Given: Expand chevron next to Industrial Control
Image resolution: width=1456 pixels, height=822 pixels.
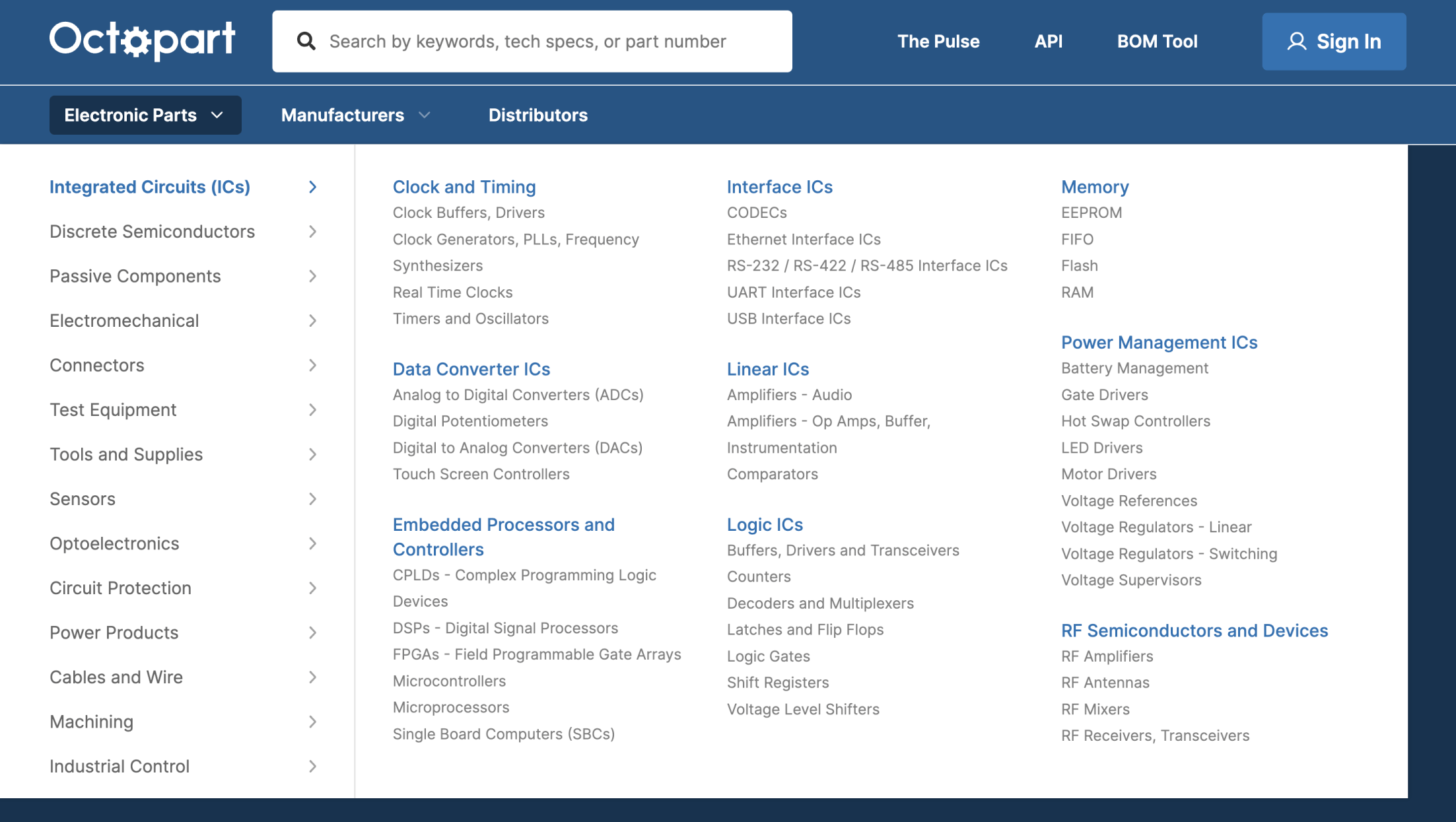Looking at the screenshot, I should (313, 767).
